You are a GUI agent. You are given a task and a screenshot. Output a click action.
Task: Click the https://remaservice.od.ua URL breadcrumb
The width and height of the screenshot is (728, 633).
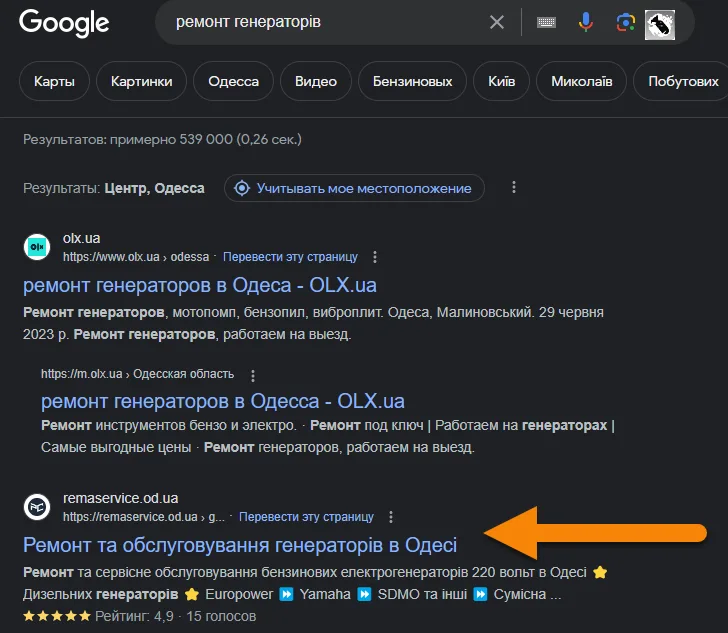tap(144, 517)
